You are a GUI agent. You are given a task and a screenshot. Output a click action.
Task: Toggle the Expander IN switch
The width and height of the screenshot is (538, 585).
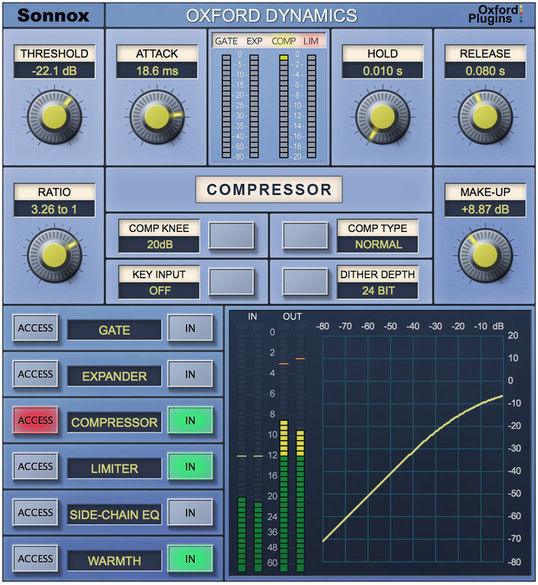pyautogui.click(x=190, y=374)
